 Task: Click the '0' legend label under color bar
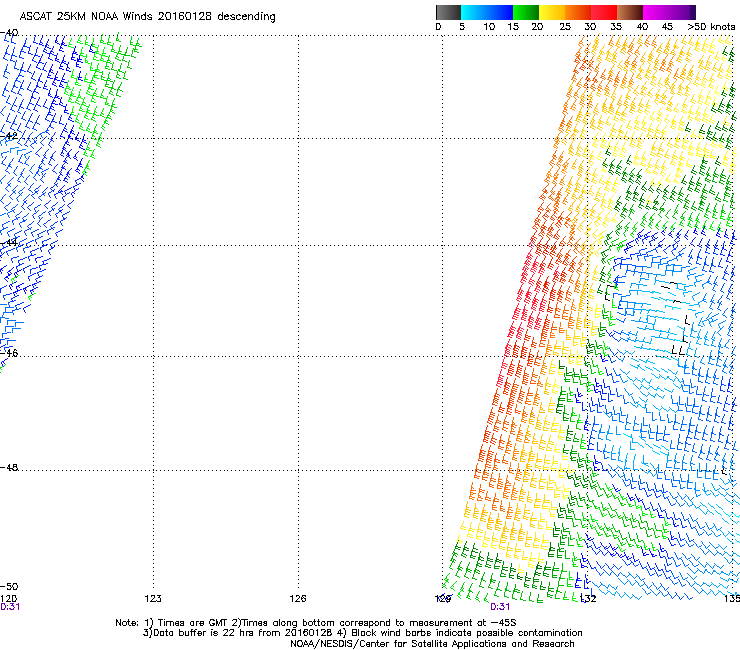(x=438, y=27)
